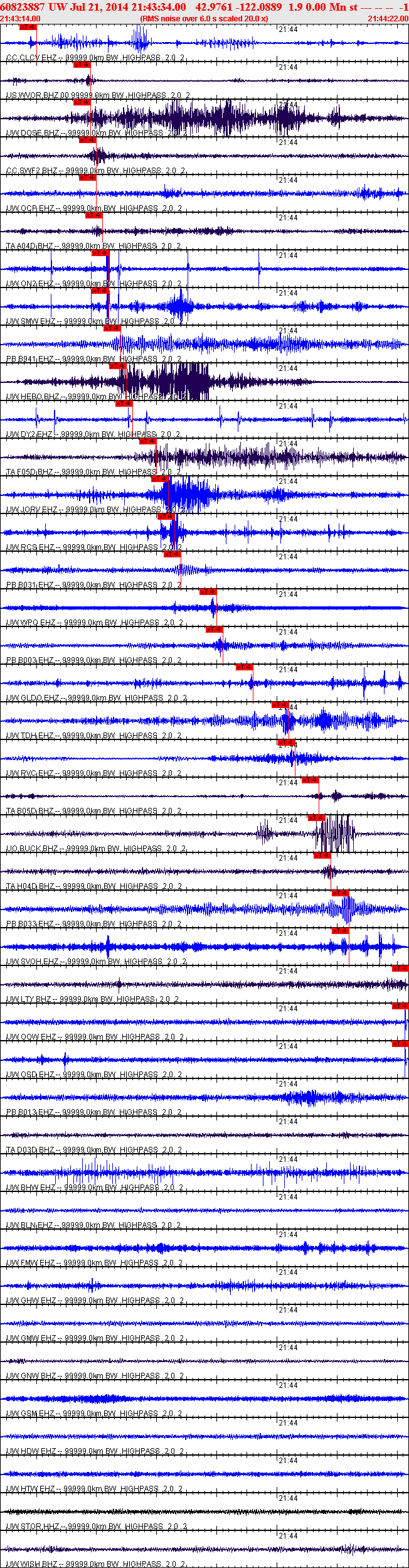Screen dimensions: 409x1568
Task: Select the pick flag on the UO.BUCK trace
Action: pyautogui.click(x=317, y=818)
